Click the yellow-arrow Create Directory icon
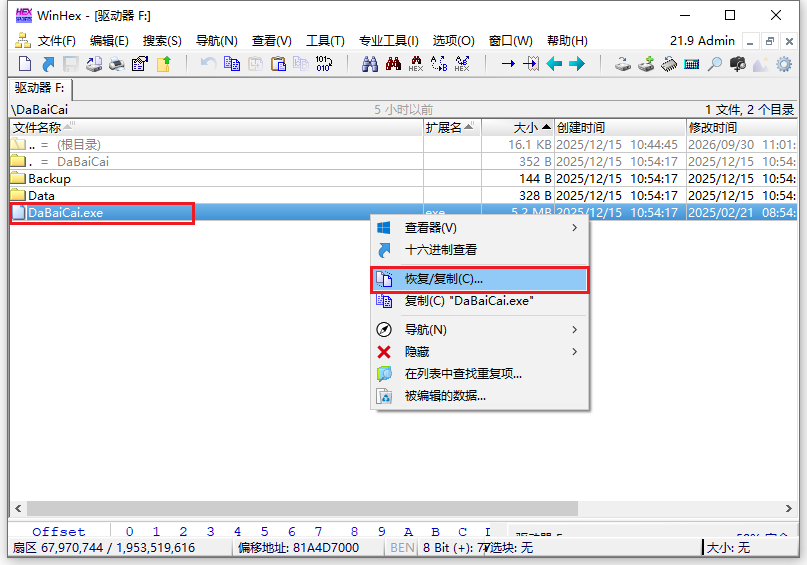 click(x=164, y=64)
